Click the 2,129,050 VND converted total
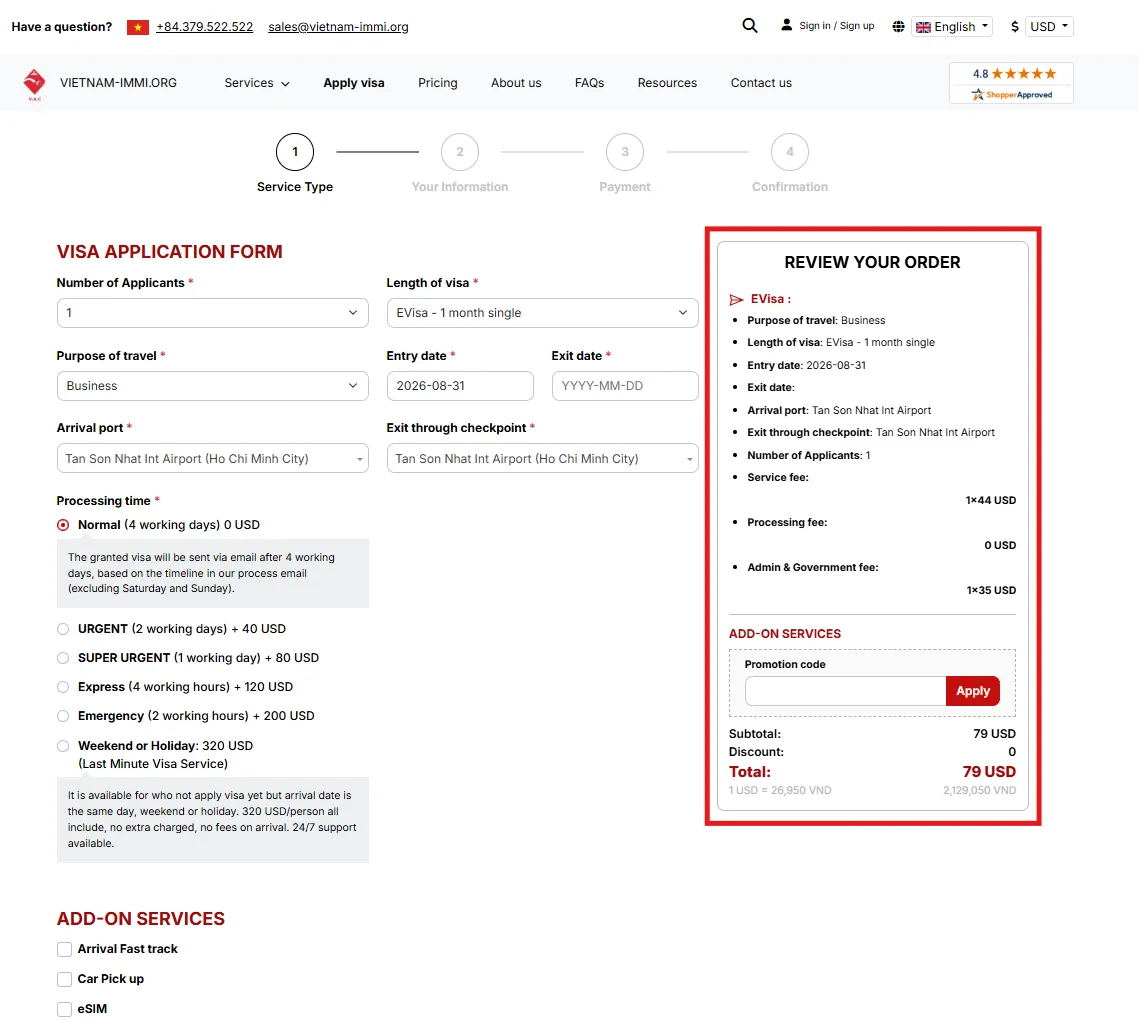 (979, 790)
